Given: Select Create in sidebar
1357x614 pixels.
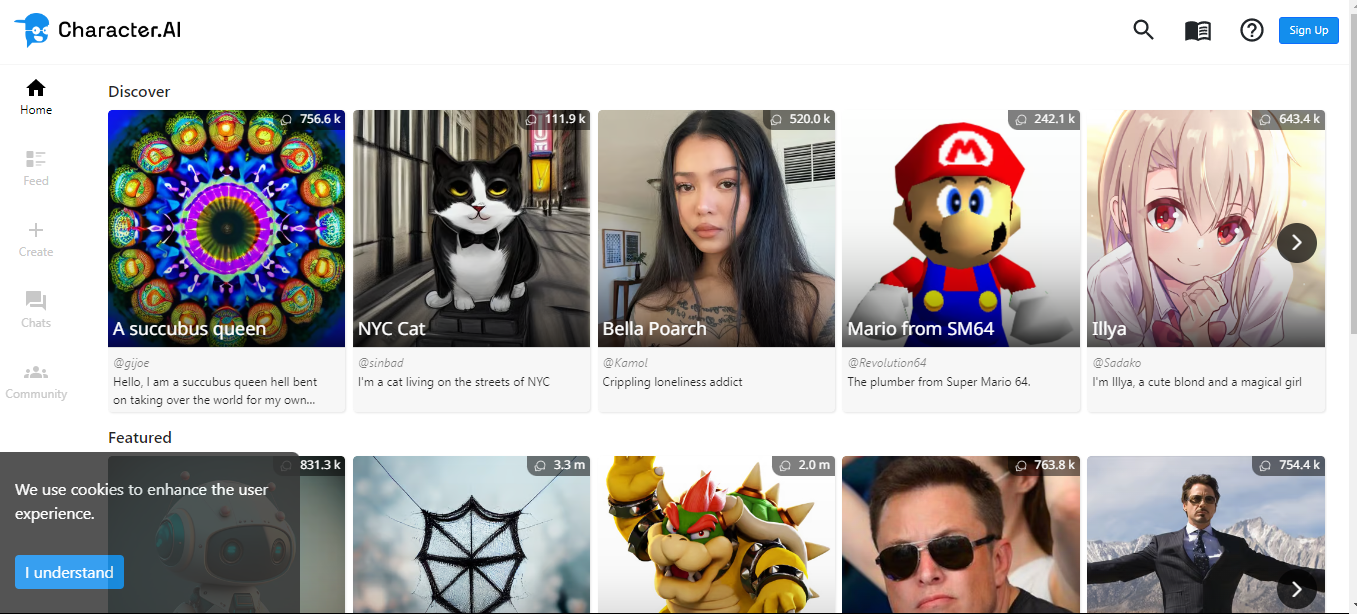Looking at the screenshot, I should [x=36, y=239].
